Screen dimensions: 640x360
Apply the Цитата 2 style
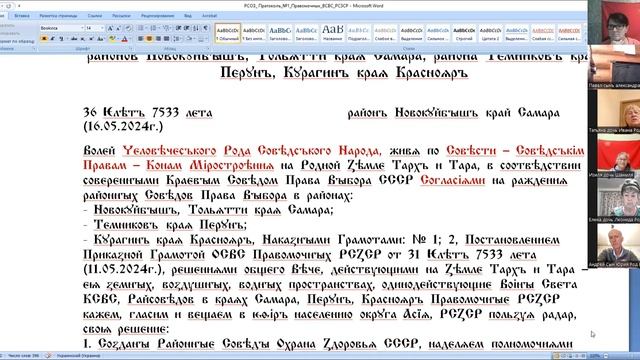coord(490,33)
